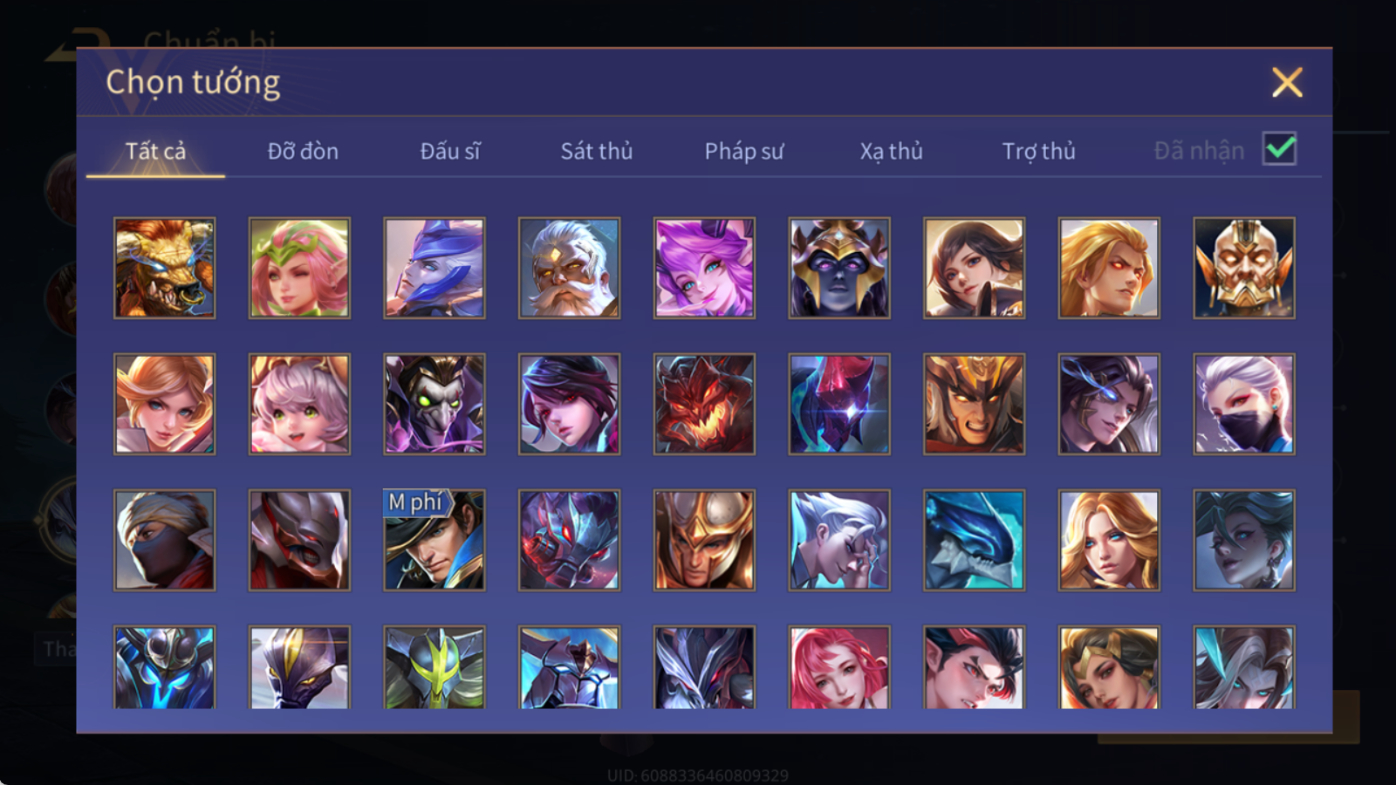Choose the purple-haired girl hero portrait
This screenshot has height=785, width=1396.
(x=704, y=268)
